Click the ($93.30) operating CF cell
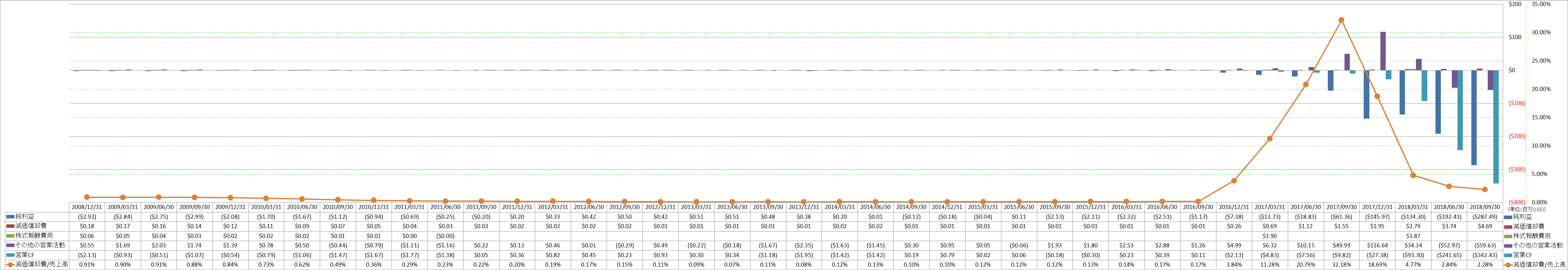Screen dimensions: 1568x270 [x=1413, y=256]
